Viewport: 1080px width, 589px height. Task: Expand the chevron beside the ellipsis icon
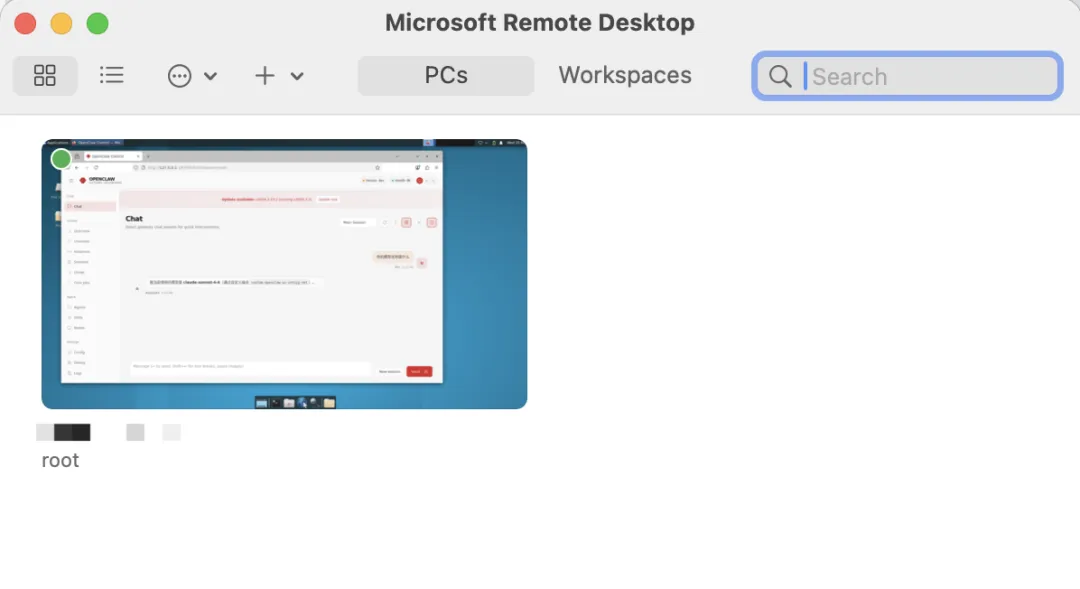[211, 76]
